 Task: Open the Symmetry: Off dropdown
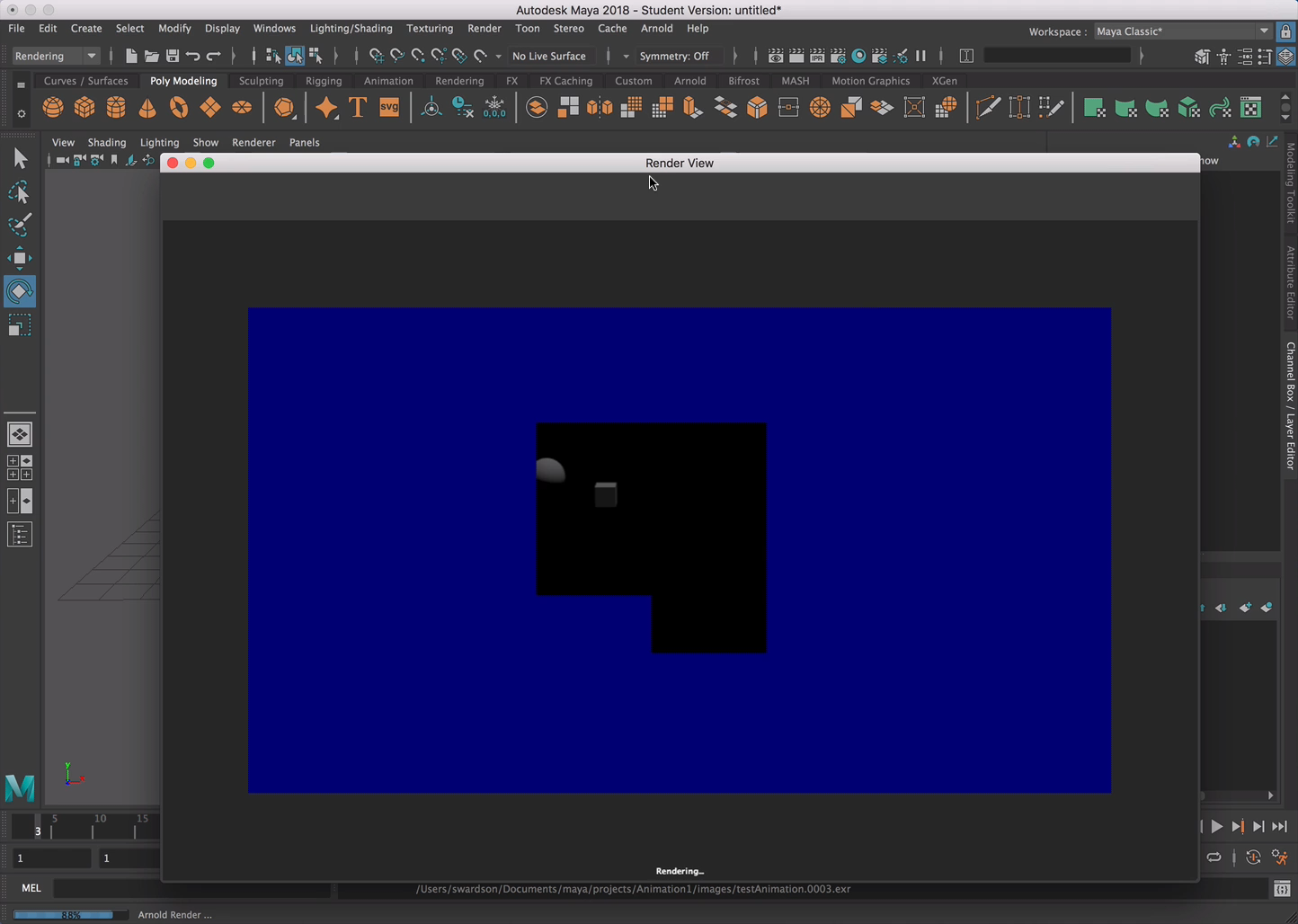tap(675, 56)
